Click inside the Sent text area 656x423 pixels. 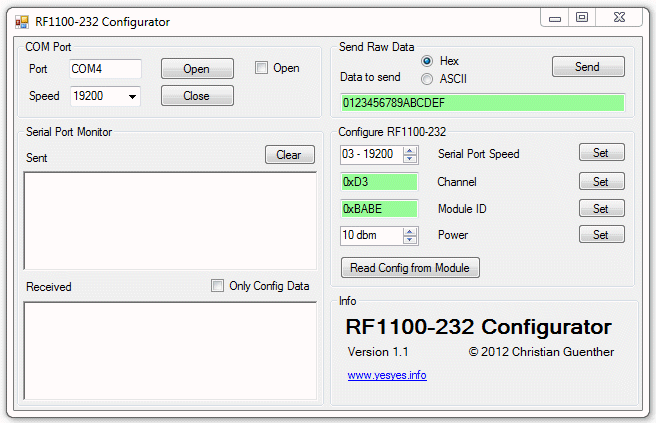pos(170,221)
